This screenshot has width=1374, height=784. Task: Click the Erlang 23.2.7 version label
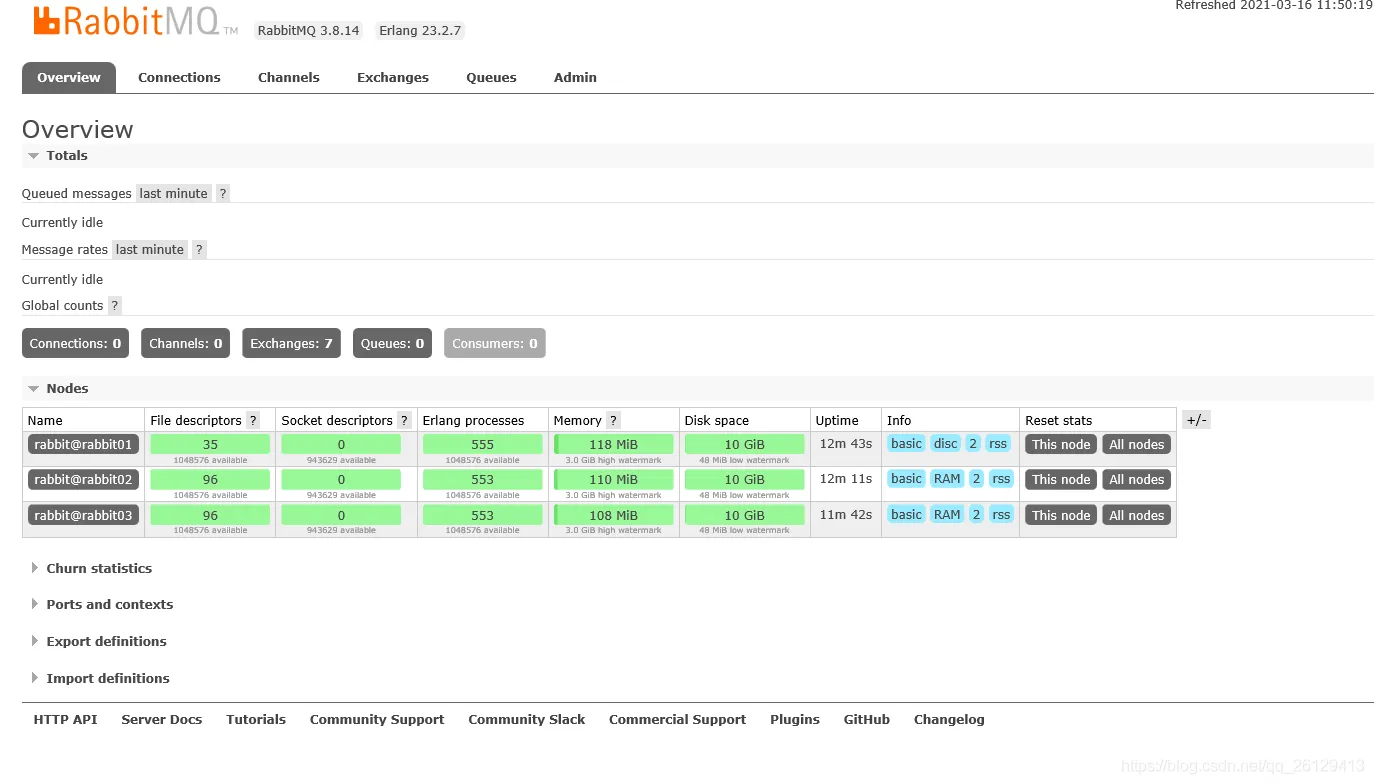420,30
